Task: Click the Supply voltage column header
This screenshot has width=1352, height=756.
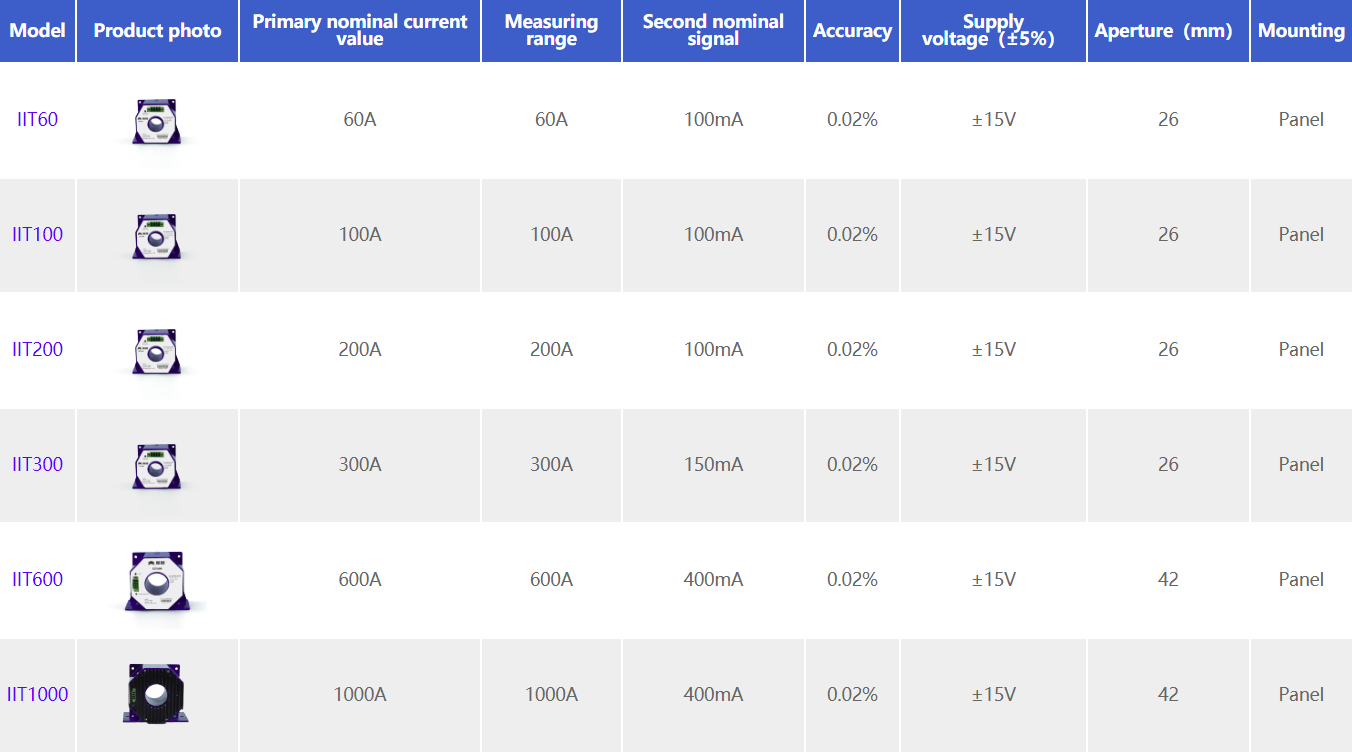Action: [993, 31]
